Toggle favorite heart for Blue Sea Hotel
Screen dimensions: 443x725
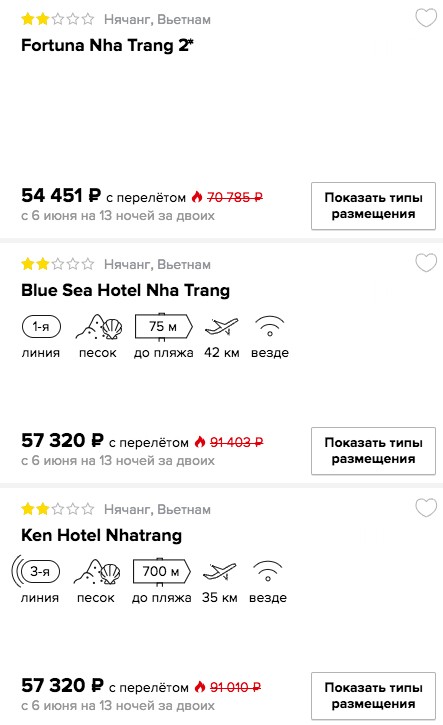(x=425, y=263)
